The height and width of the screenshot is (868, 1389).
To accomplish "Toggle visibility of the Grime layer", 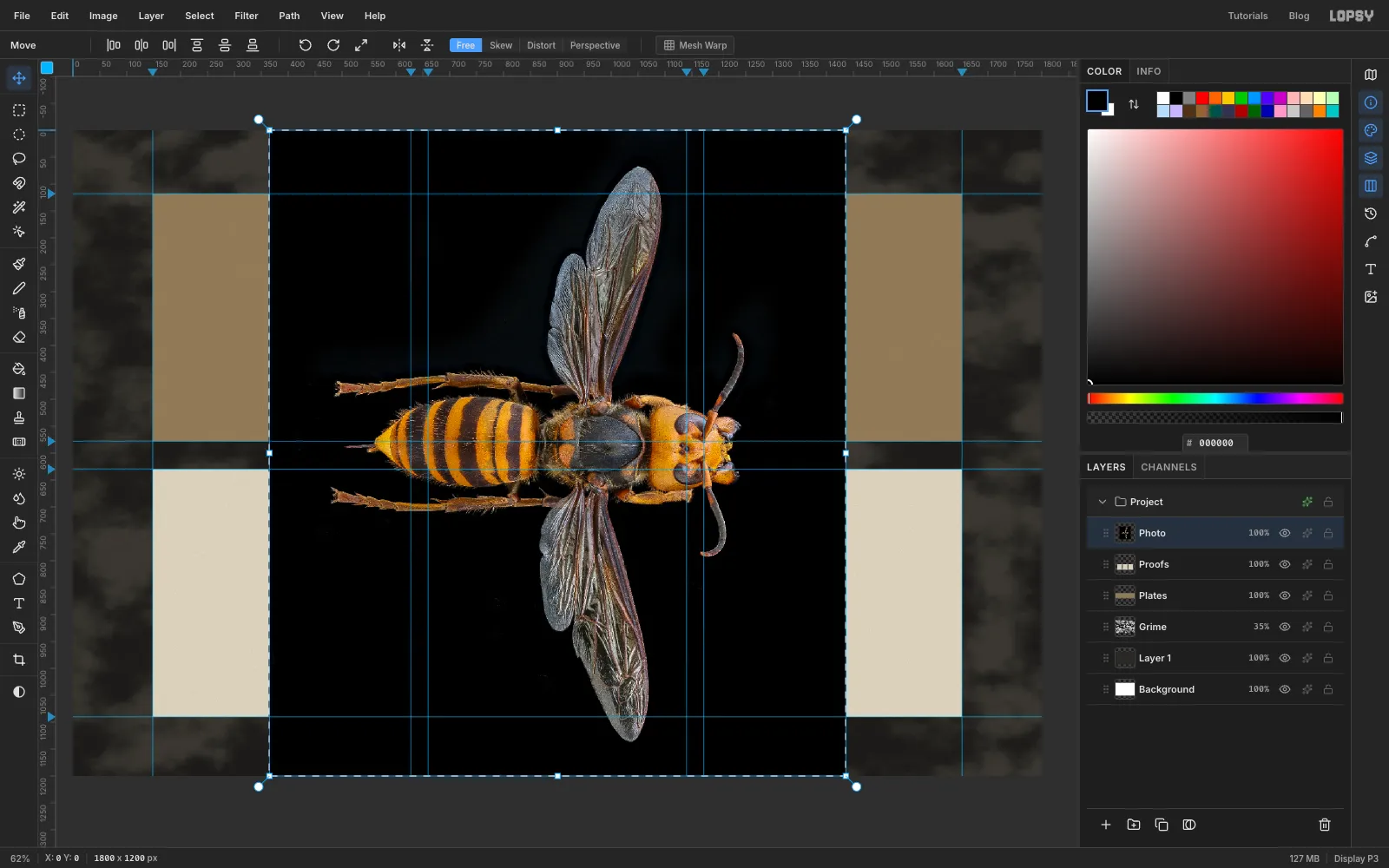I will [x=1285, y=627].
